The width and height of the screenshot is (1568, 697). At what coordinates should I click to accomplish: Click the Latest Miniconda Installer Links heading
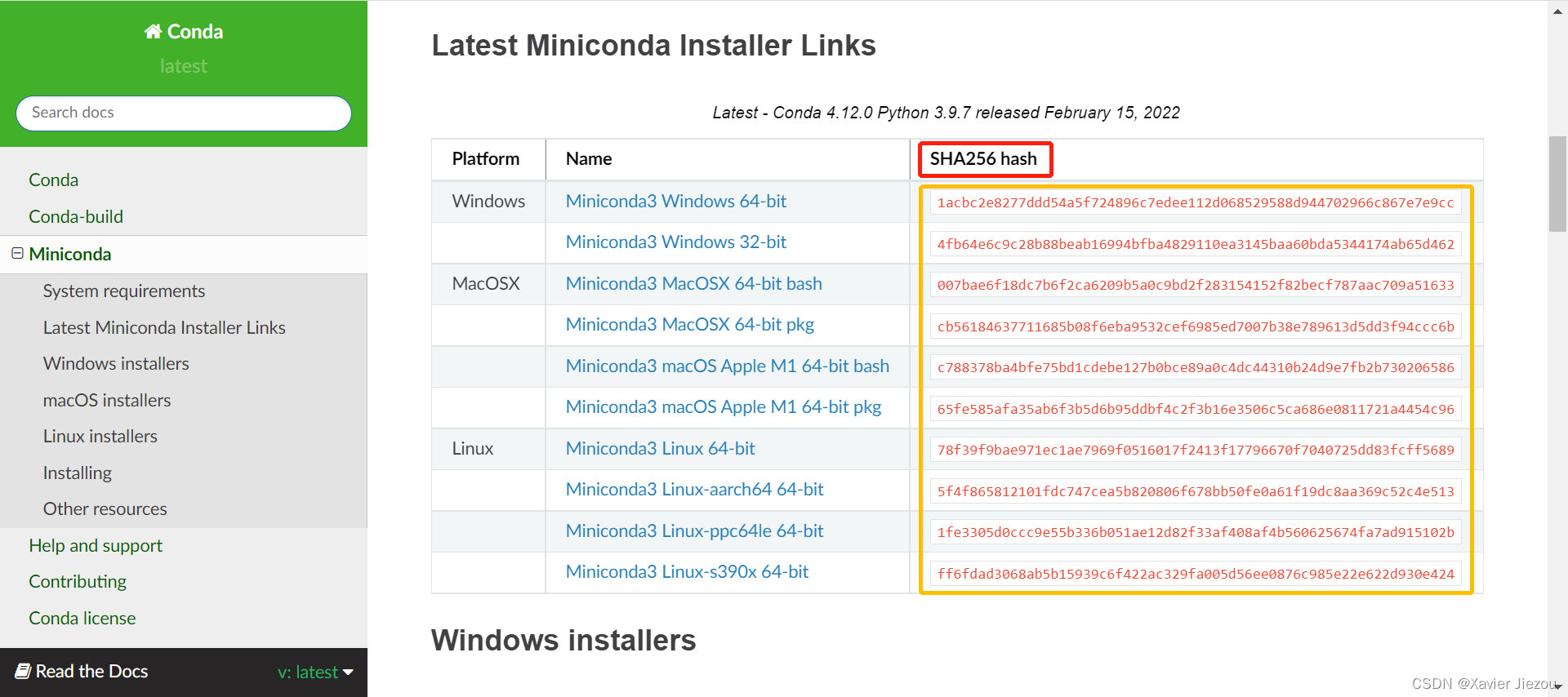653,45
